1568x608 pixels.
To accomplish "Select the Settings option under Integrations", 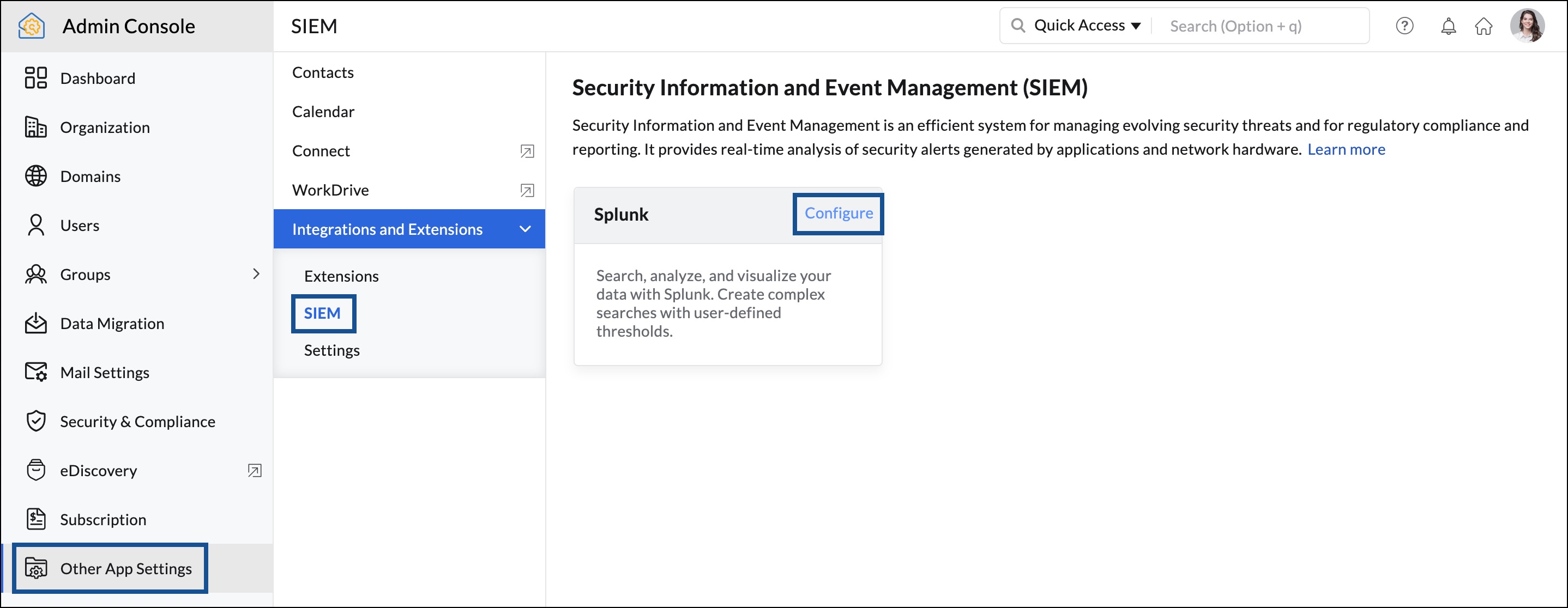I will pos(332,350).
